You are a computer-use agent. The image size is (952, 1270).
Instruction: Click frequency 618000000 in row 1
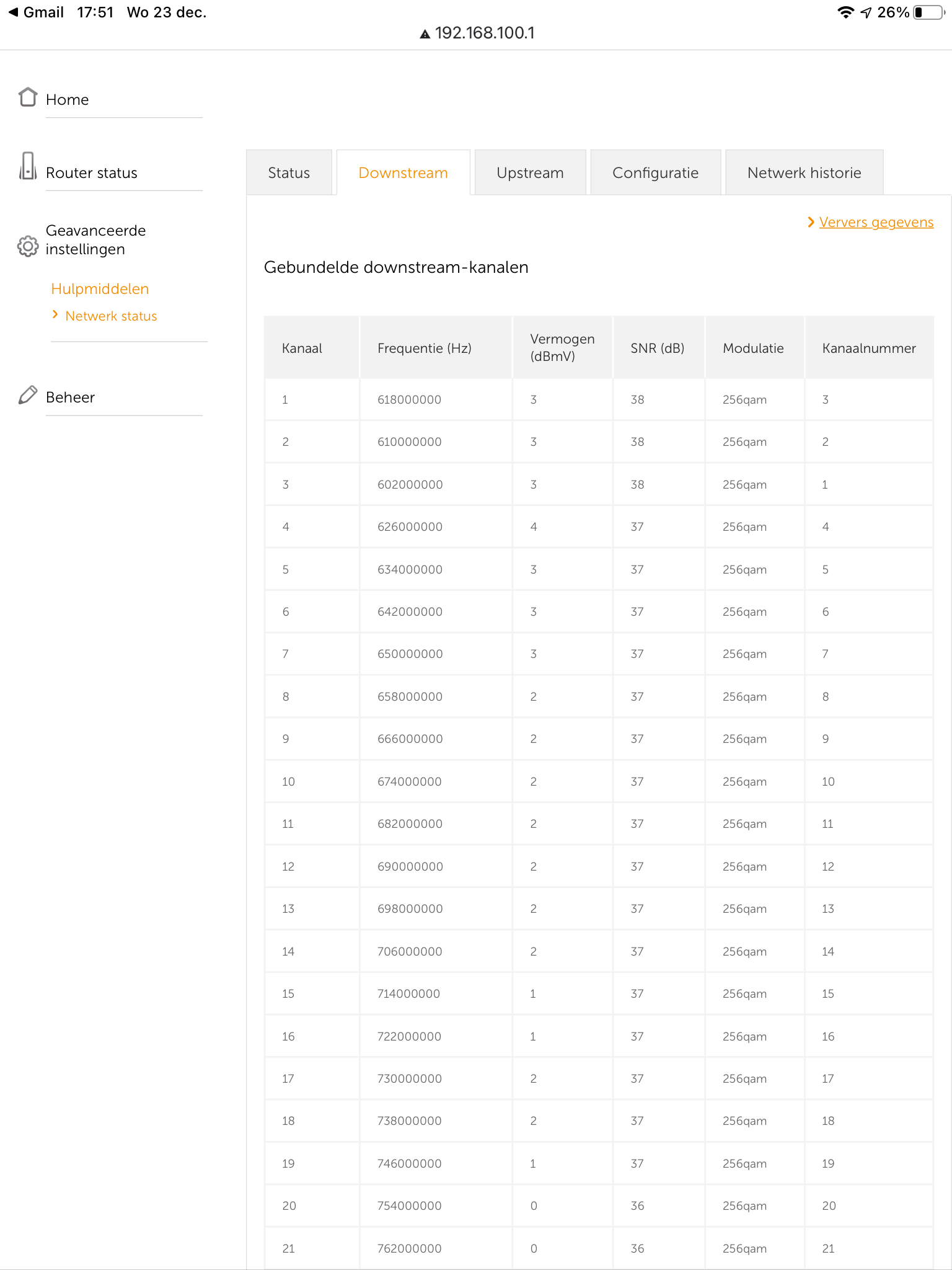[409, 400]
